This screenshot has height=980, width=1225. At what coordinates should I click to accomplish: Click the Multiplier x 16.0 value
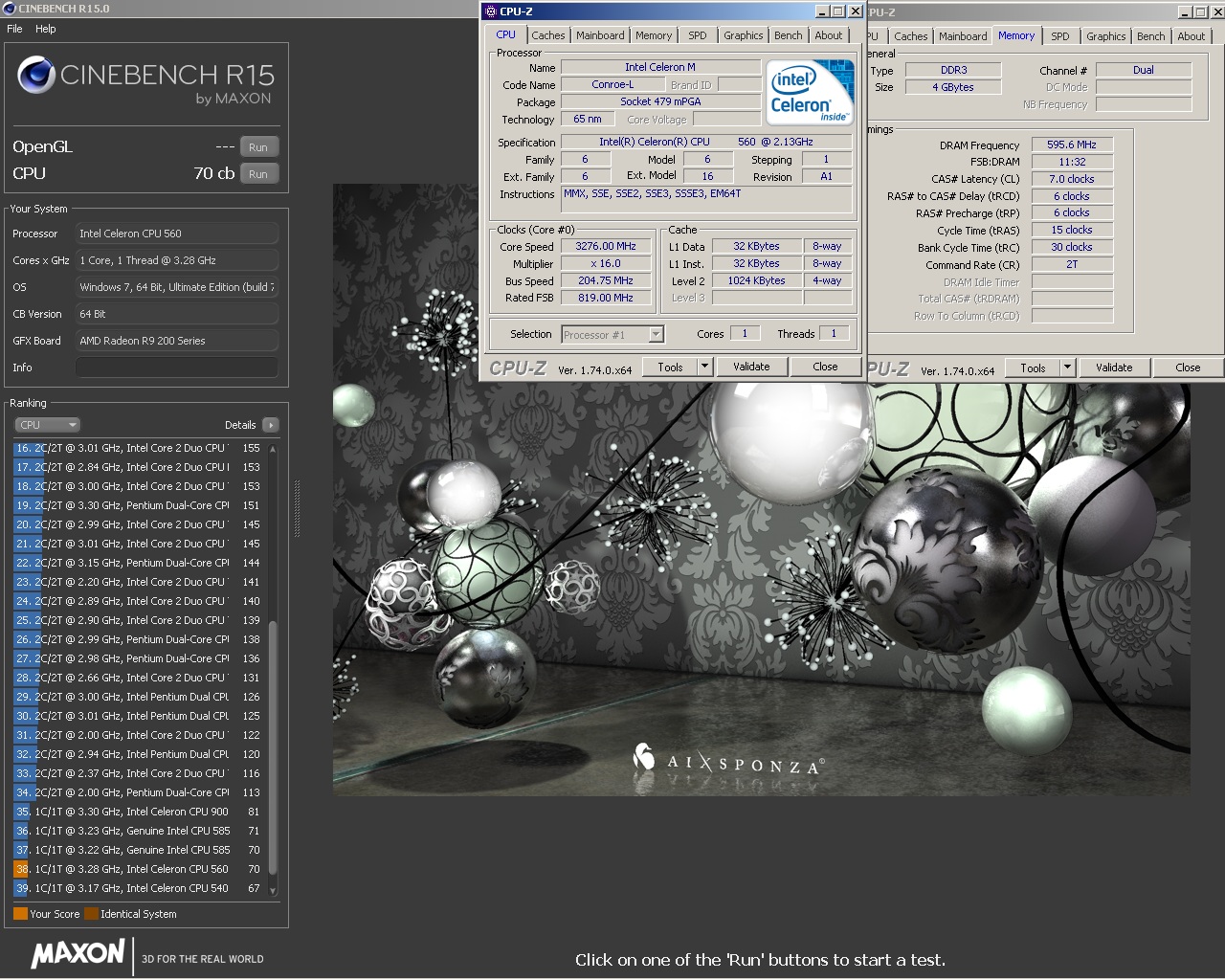point(605,263)
